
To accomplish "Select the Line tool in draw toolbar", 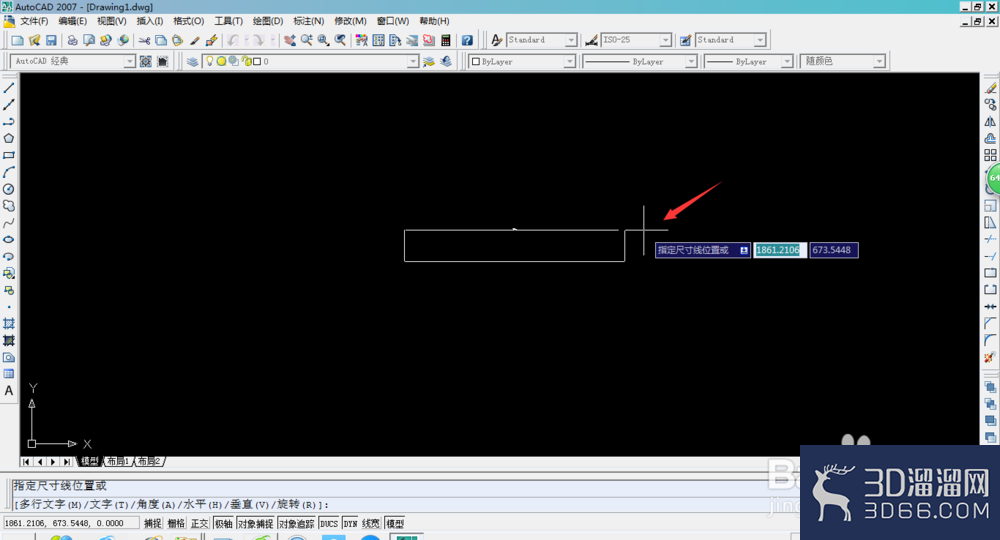I will pos(9,88).
